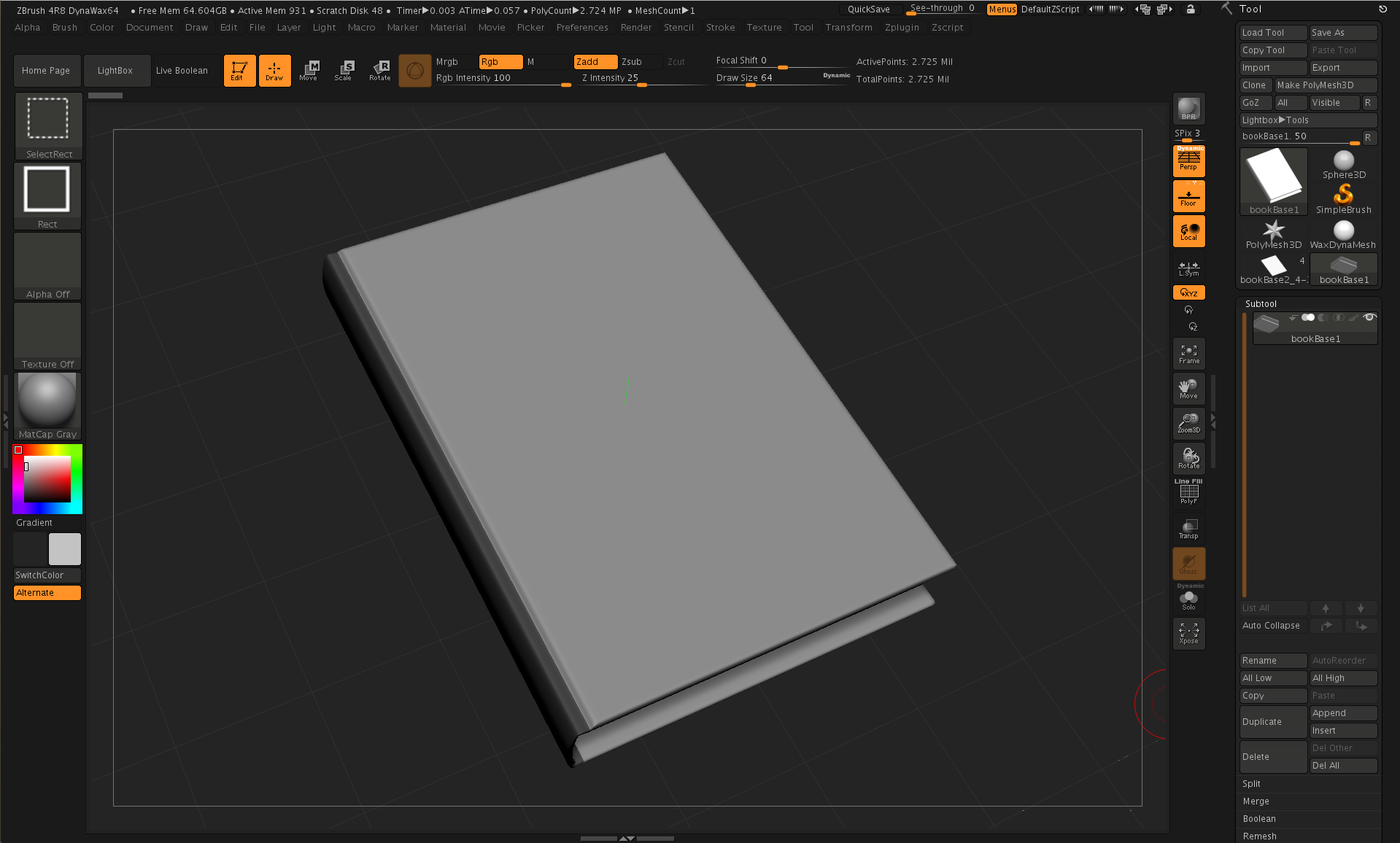
Task: Hide the bookBase1 subtool with eye icon
Action: [1369, 317]
